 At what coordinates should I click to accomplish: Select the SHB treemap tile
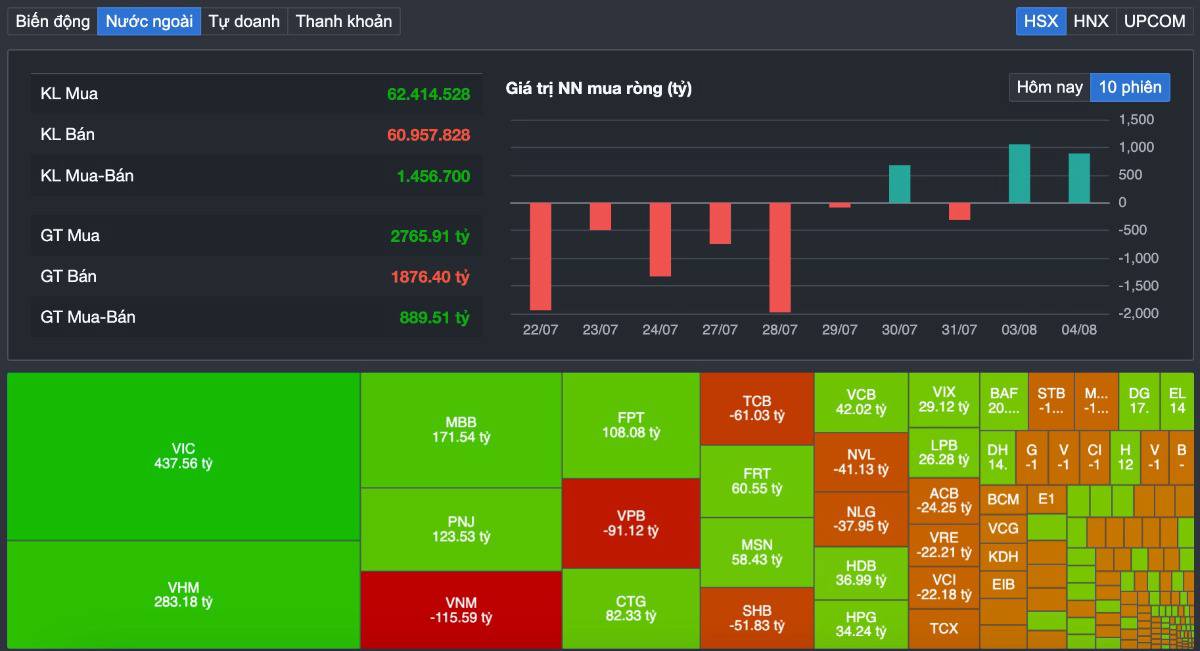pyautogui.click(x=757, y=619)
